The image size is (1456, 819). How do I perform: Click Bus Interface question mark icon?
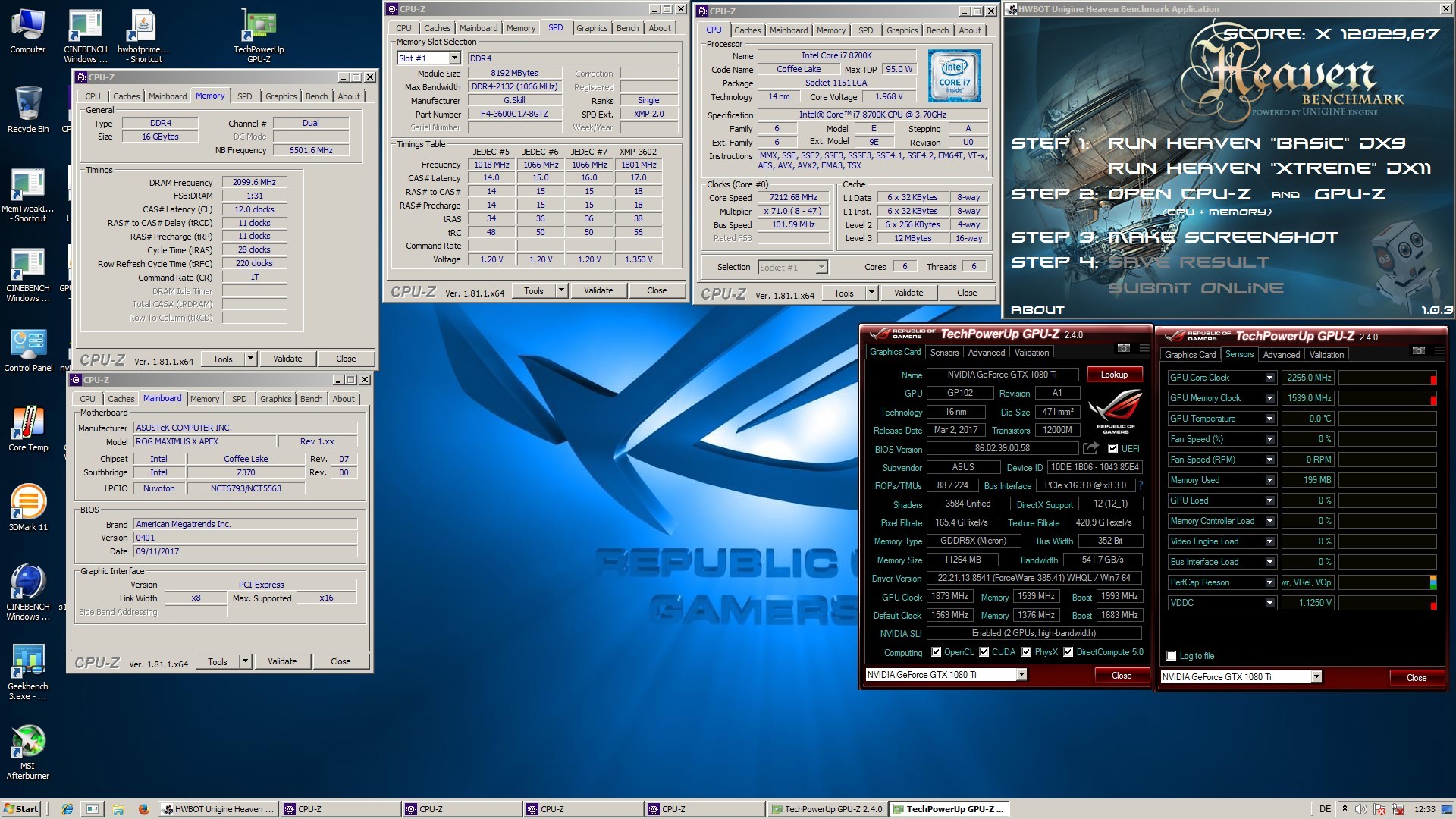coord(1141,485)
